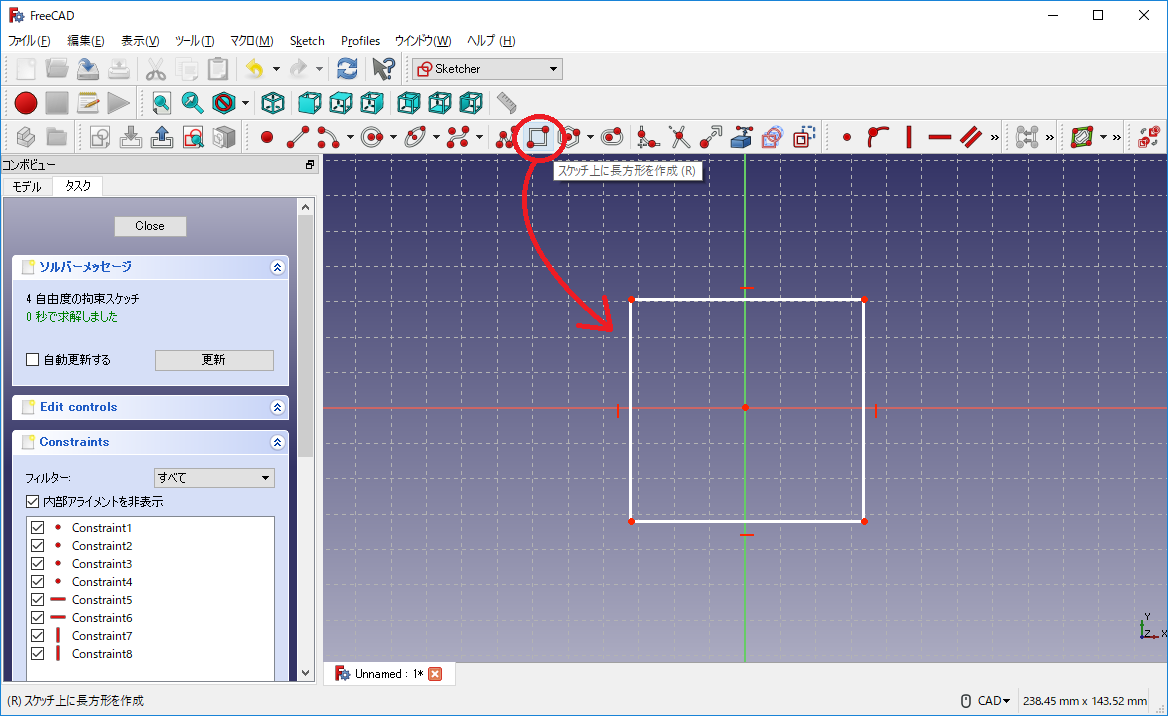
Task: Select the create ellipse/conic tool
Action: point(416,137)
